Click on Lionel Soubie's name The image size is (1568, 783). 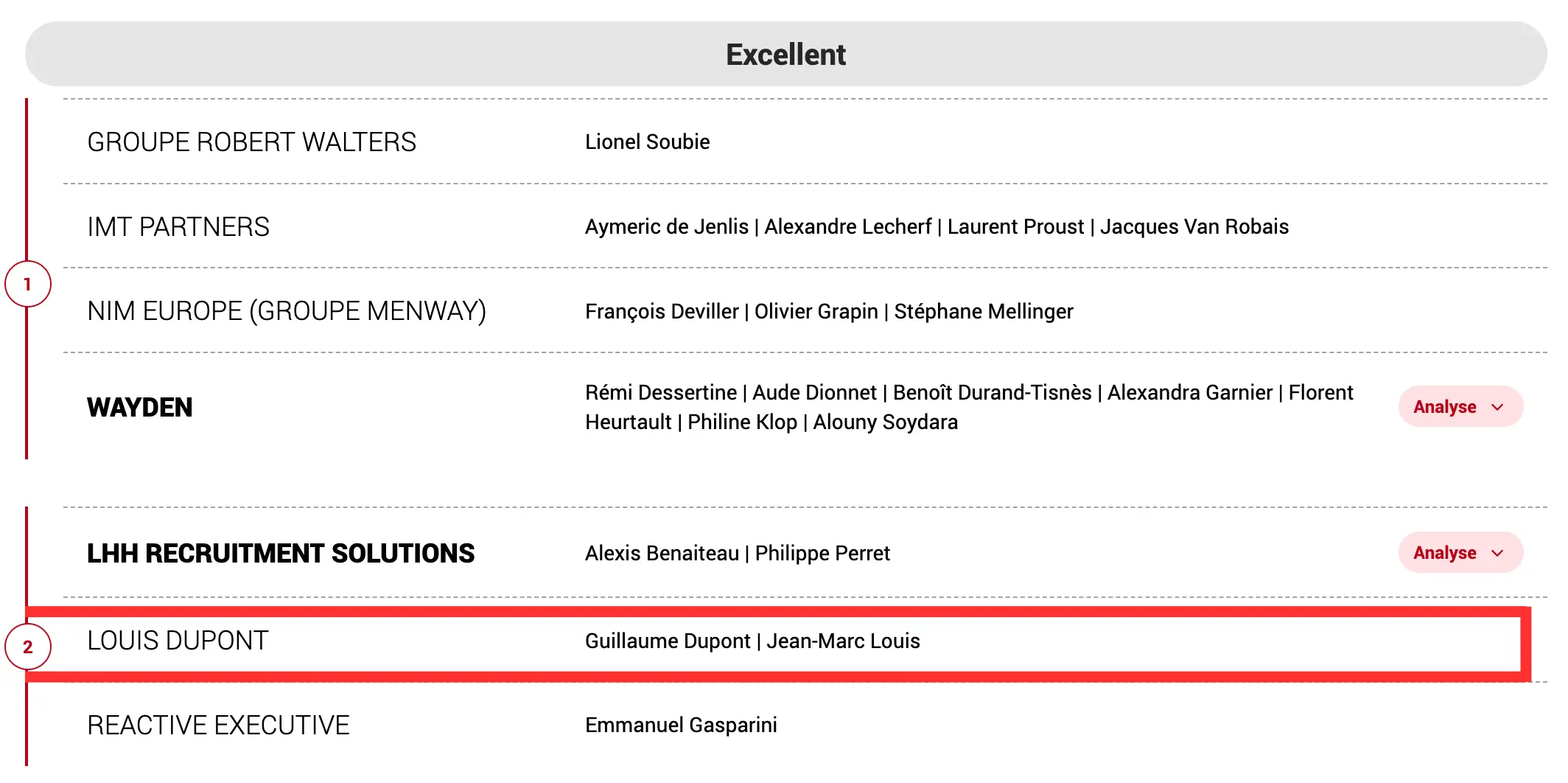point(647,142)
